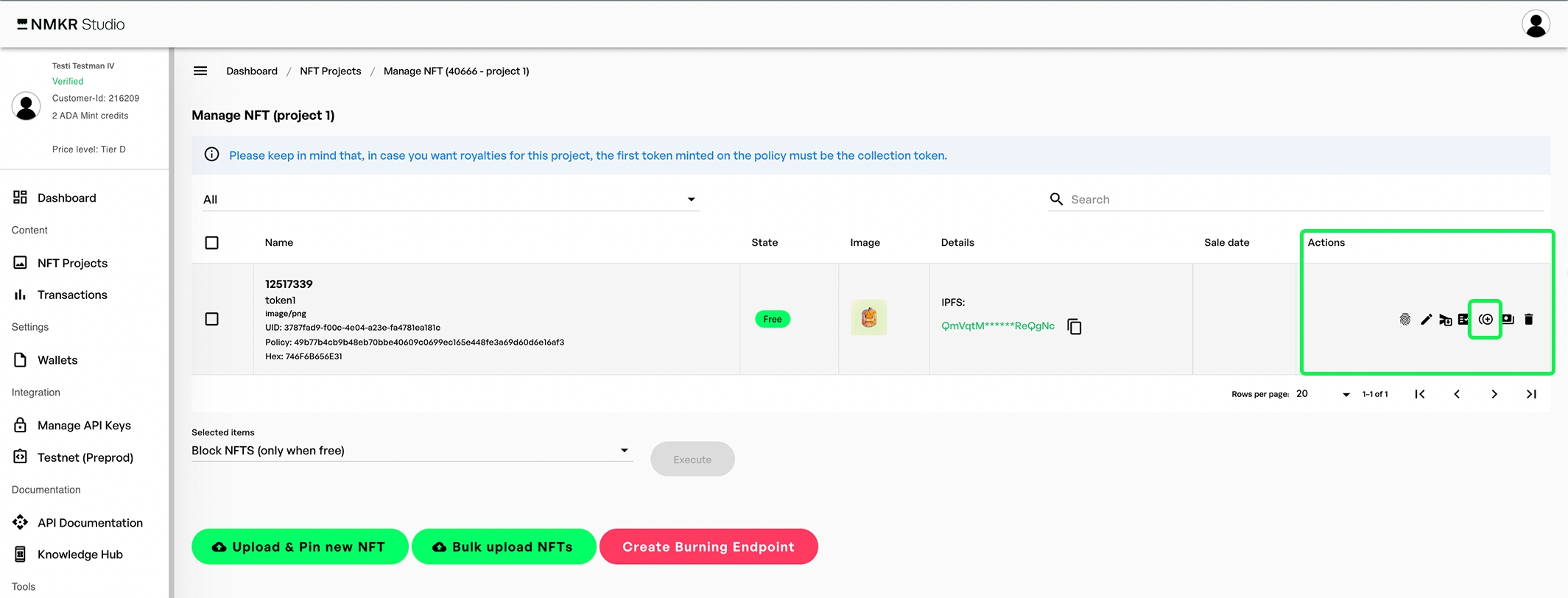Image resolution: width=1568 pixels, height=598 pixels.
Task: Open Transactions in the sidebar
Action: (x=72, y=295)
